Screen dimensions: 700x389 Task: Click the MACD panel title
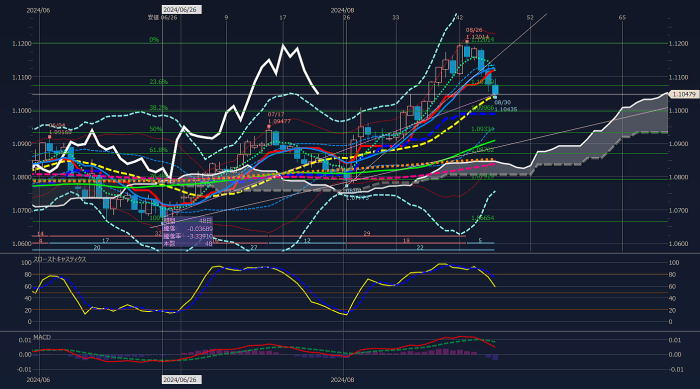pos(42,337)
